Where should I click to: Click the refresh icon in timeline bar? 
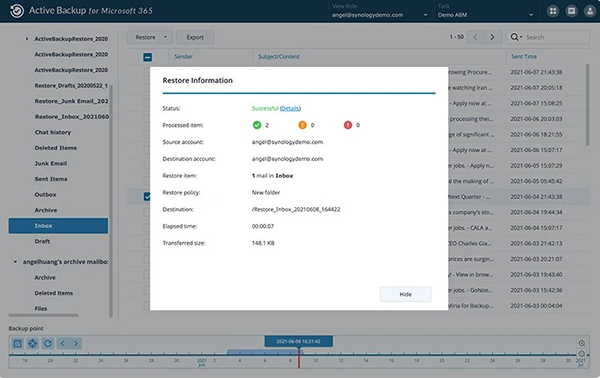(x=47, y=343)
